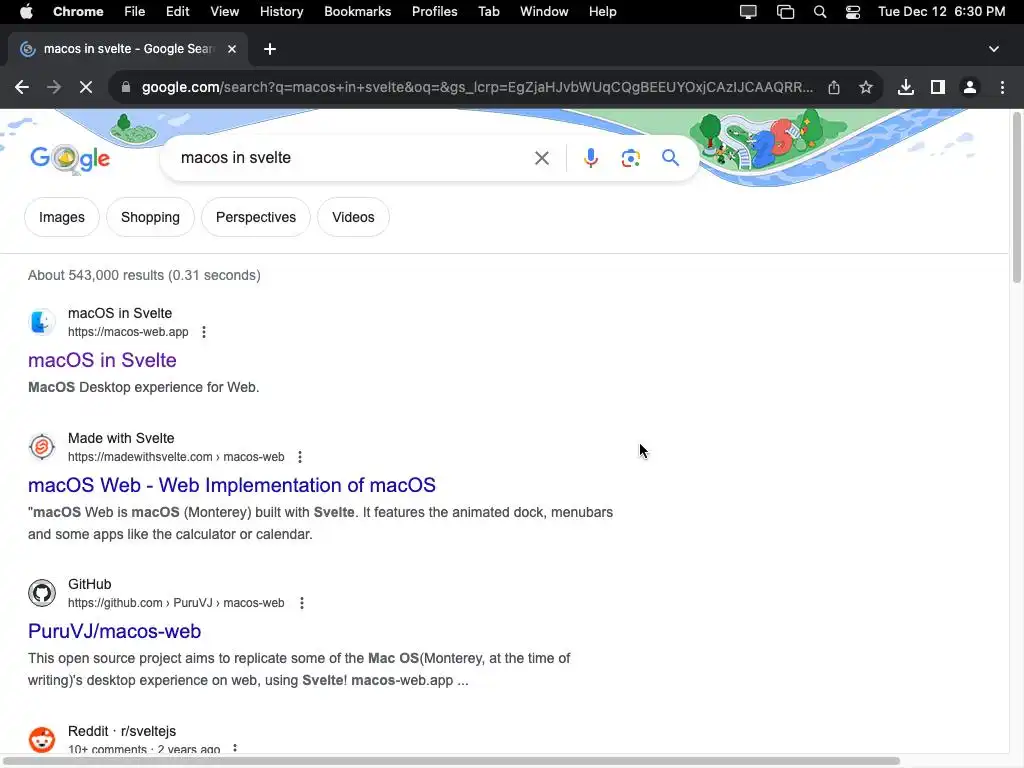Filter results by Perspectives
1024x768 pixels.
[x=256, y=217]
